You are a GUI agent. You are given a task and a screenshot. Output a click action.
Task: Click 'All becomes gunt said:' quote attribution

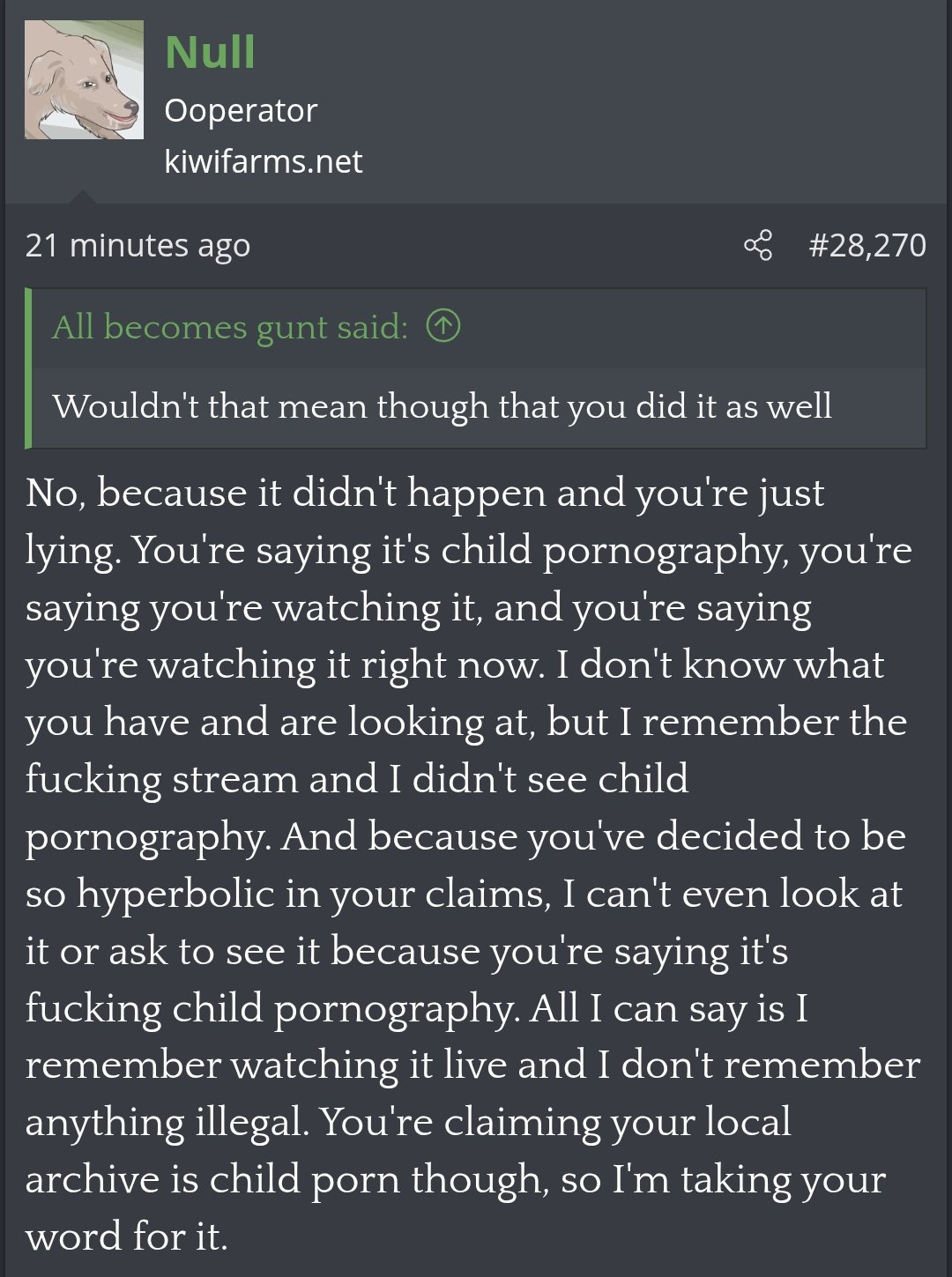click(230, 327)
